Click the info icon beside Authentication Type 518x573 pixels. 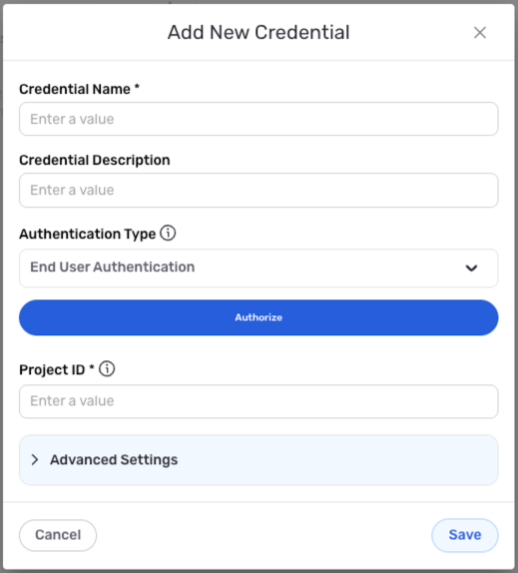tap(168, 233)
